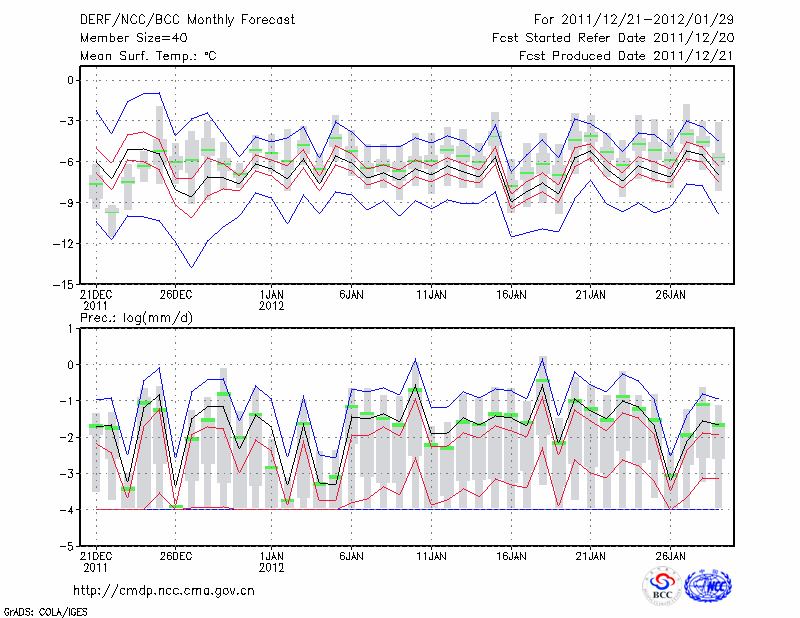Click the BCC logo icon

(662, 587)
